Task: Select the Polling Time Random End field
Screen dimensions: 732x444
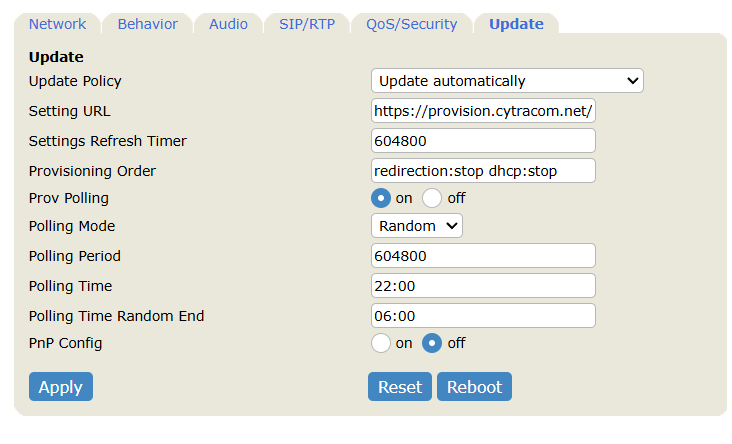Action: click(483, 316)
